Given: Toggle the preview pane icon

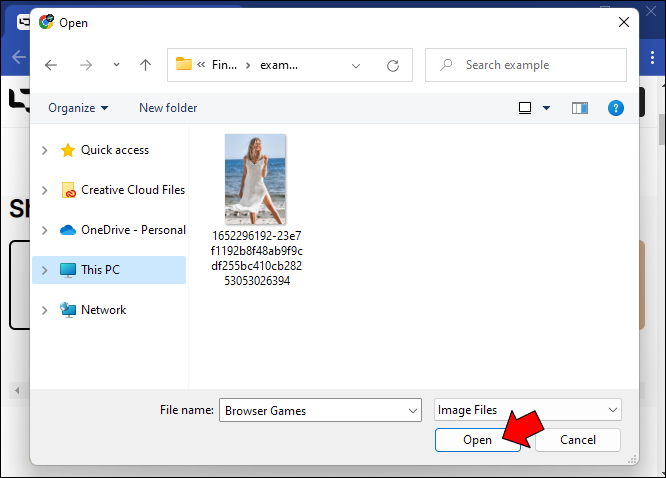Looking at the screenshot, I should (x=579, y=108).
